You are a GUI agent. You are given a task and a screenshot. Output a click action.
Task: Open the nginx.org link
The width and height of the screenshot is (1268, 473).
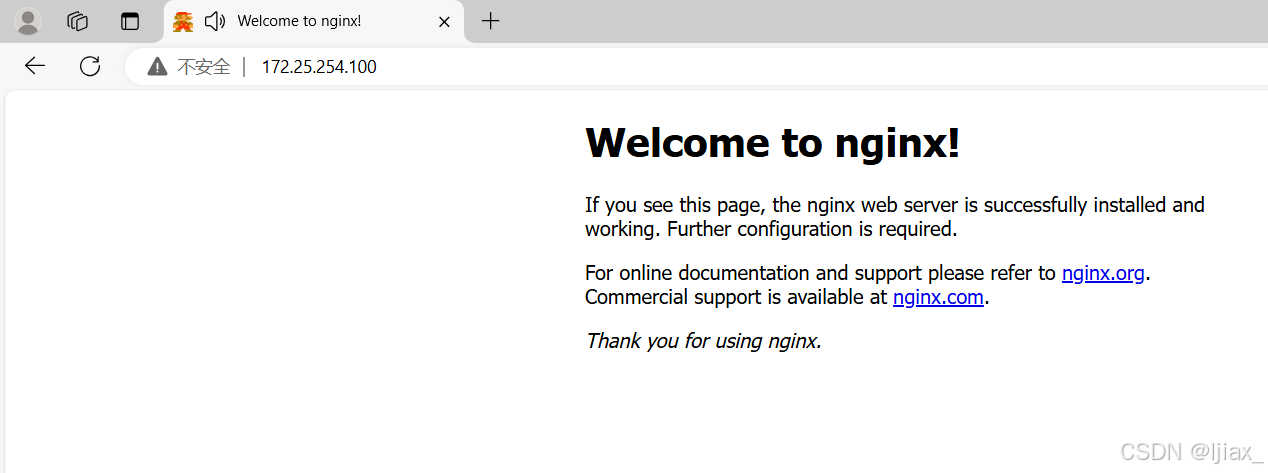pos(1103,273)
